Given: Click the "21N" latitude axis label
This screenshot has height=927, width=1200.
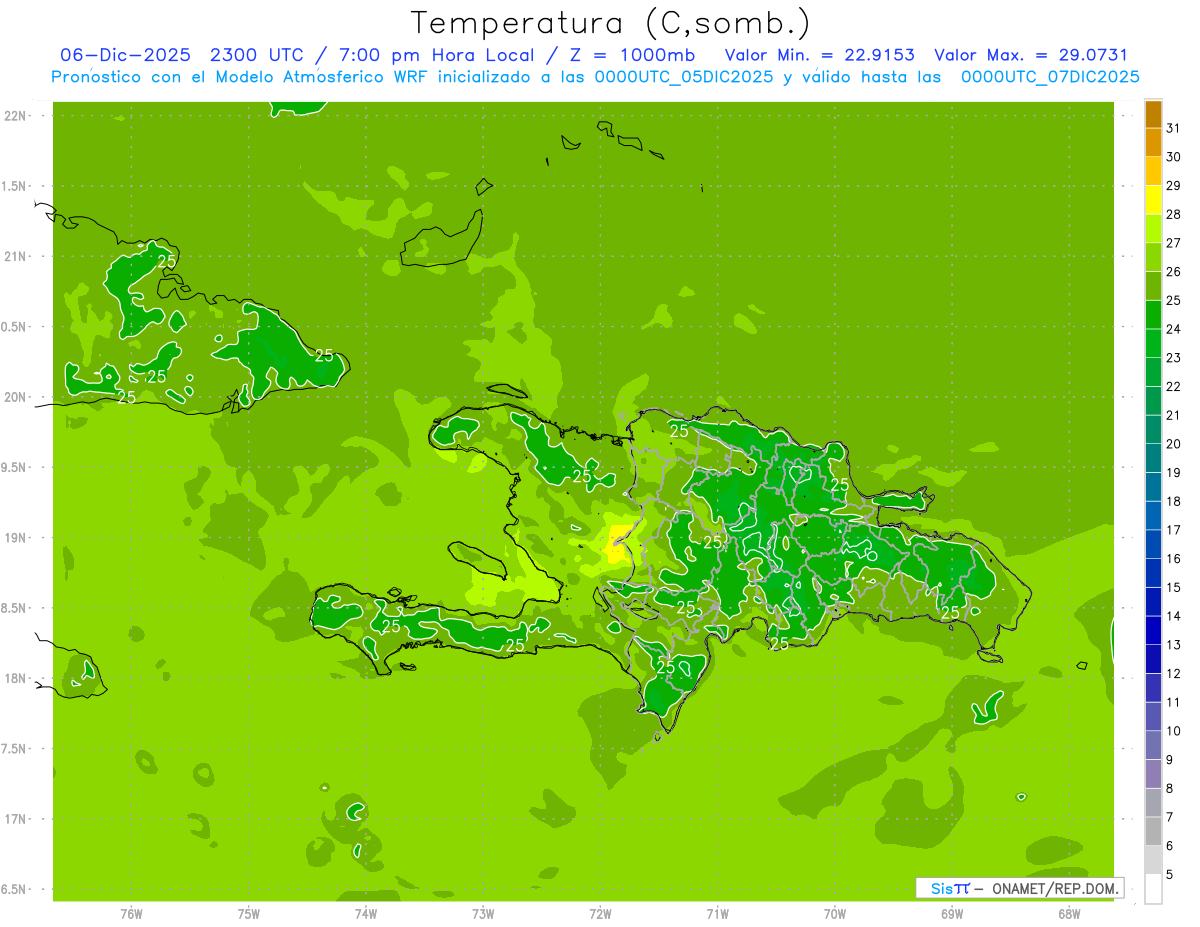Looking at the screenshot, I should 16,257.
